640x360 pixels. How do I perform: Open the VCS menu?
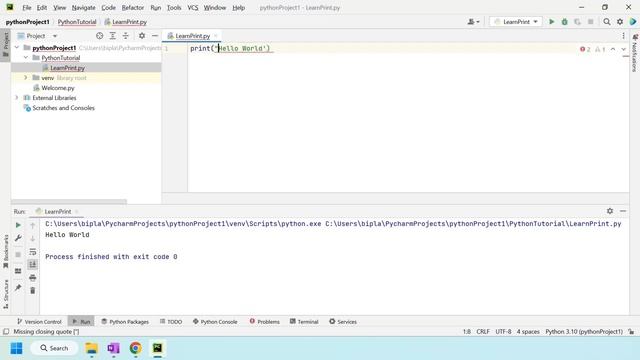(193, 7)
